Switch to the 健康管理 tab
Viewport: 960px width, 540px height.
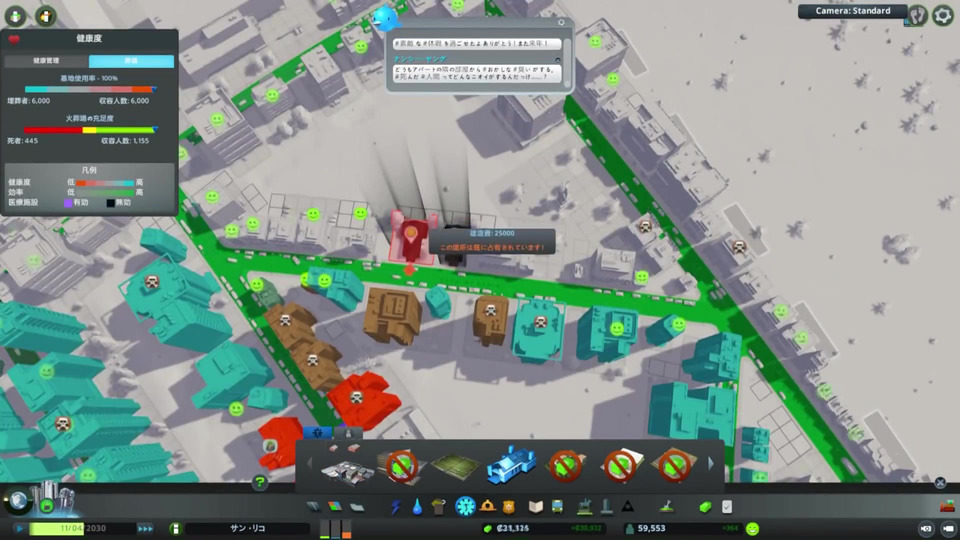coord(47,61)
